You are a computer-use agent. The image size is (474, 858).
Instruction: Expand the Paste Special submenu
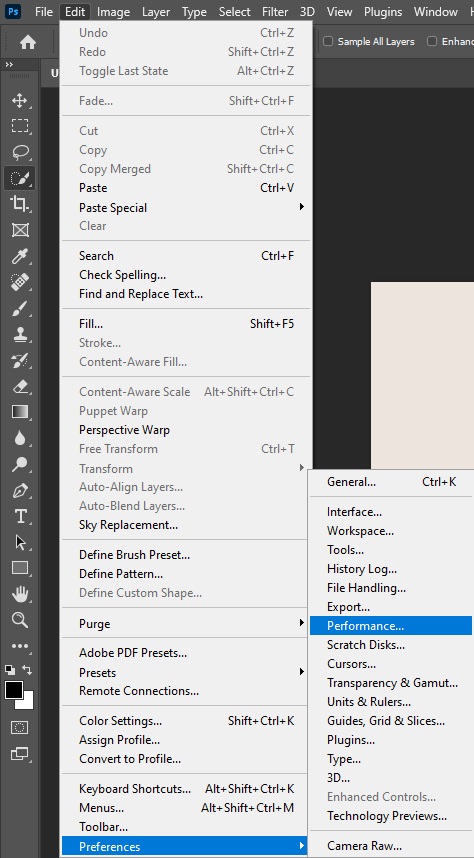coord(186,207)
